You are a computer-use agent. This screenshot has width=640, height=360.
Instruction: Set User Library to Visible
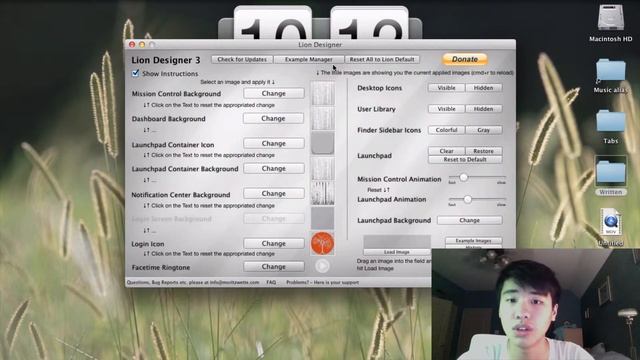pos(446,109)
